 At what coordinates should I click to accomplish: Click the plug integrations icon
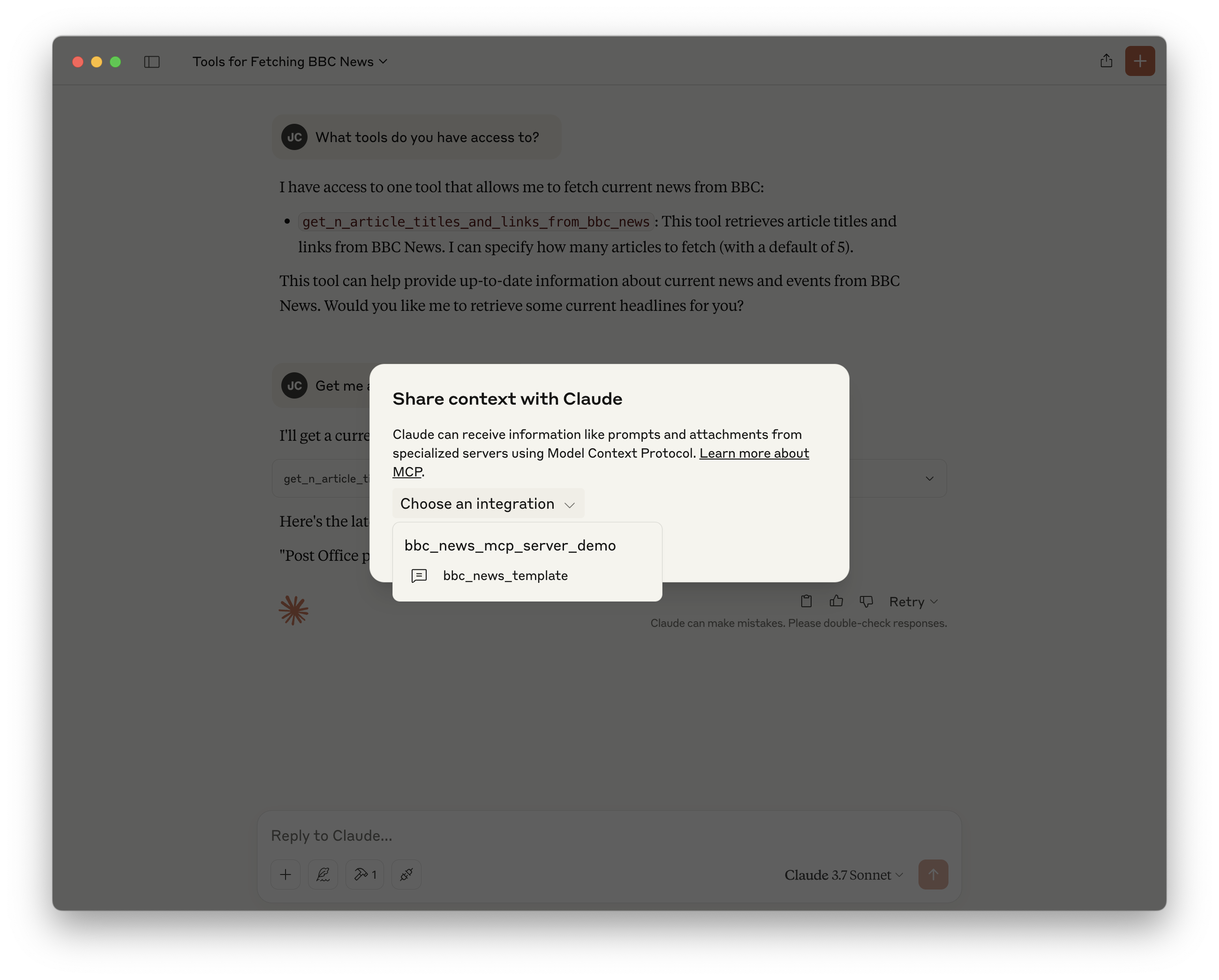point(406,875)
